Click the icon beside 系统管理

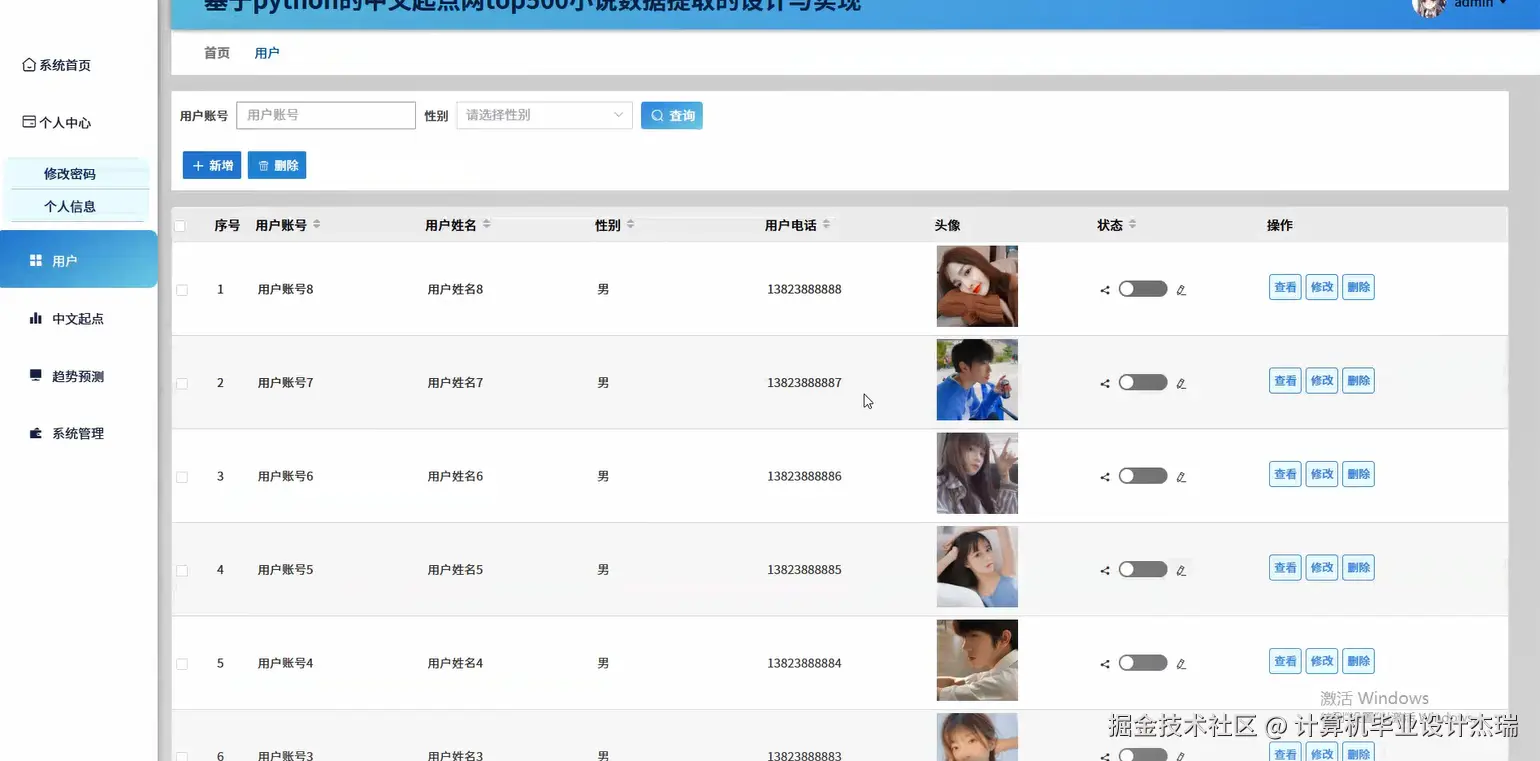[36, 434]
